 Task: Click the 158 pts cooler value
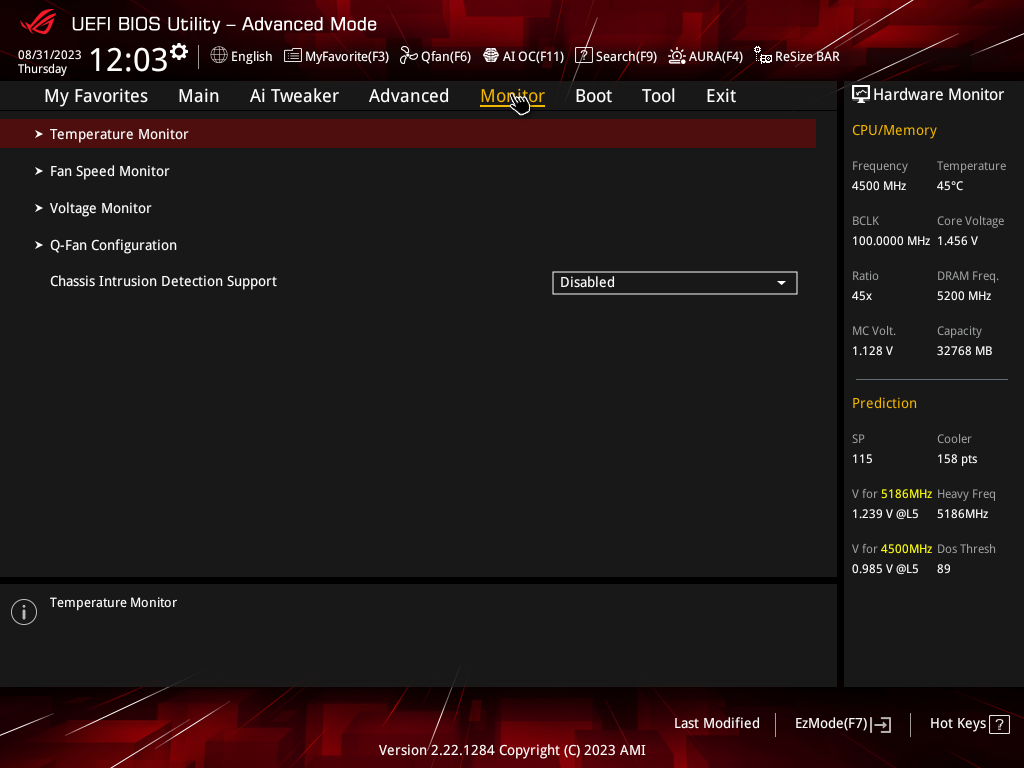pyautogui.click(x=957, y=459)
